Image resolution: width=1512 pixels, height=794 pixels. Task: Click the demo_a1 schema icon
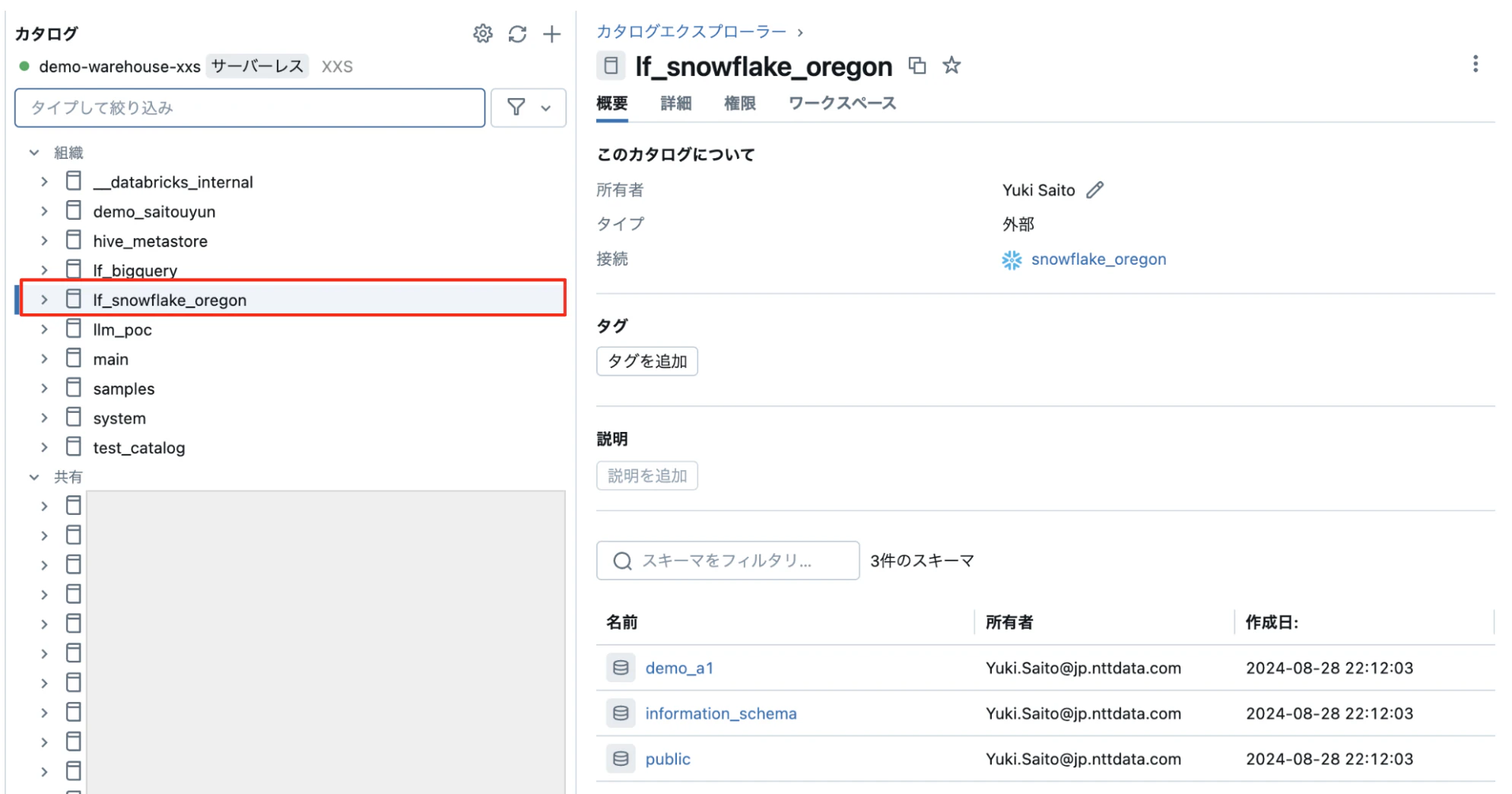[621, 668]
